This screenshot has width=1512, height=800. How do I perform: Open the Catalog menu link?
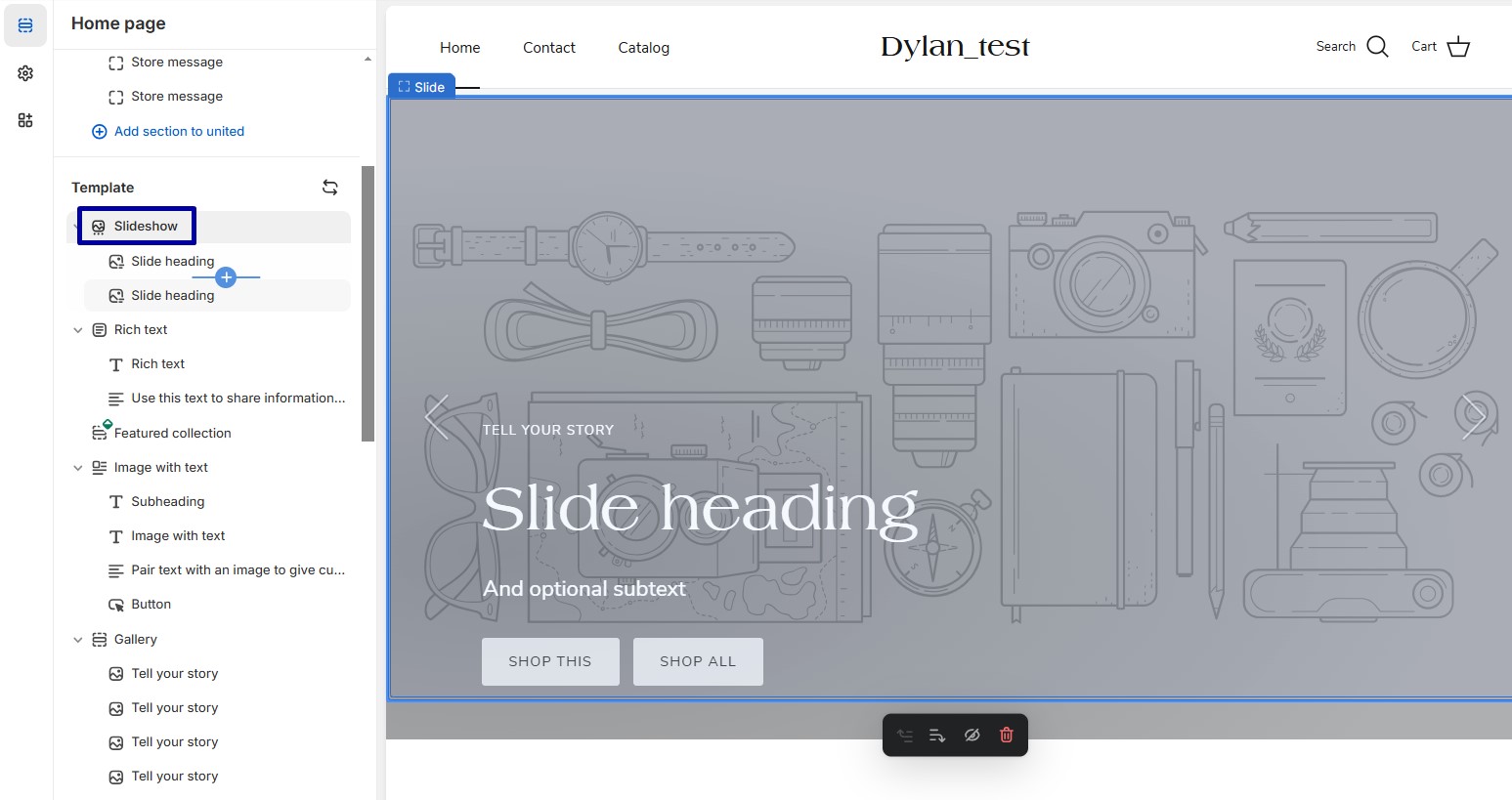[644, 48]
